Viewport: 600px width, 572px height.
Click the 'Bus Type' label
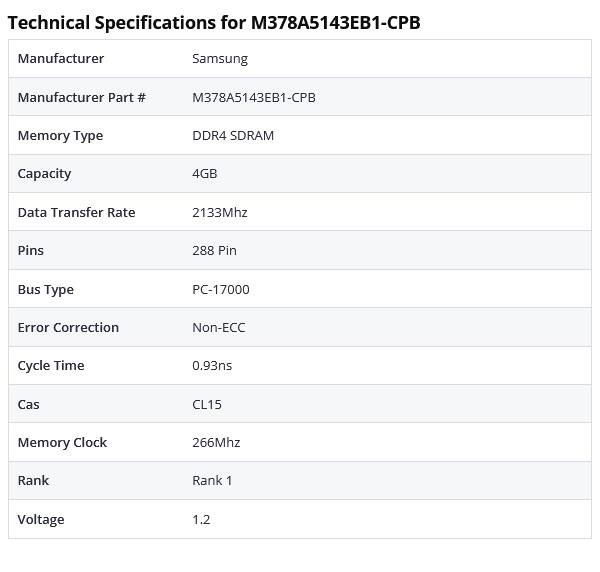(46, 290)
